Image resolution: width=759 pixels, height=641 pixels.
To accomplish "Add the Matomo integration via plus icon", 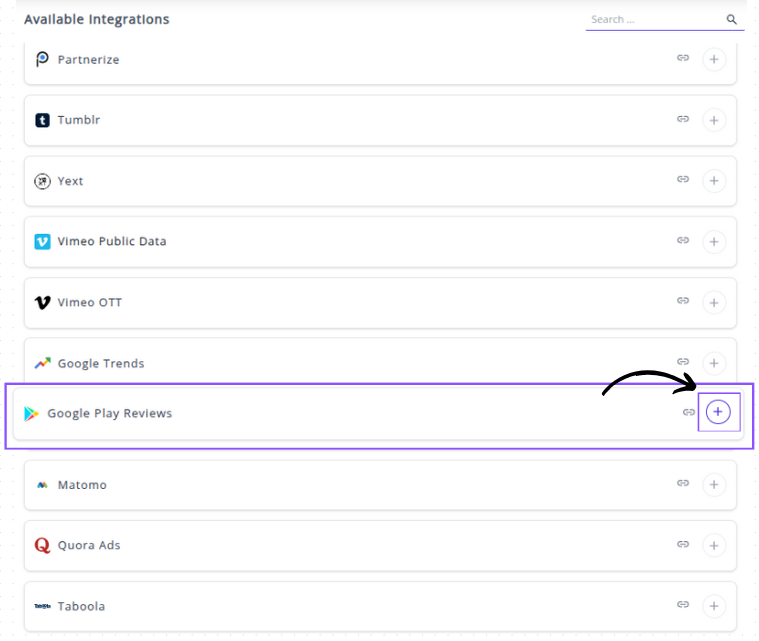I will coord(713,485).
